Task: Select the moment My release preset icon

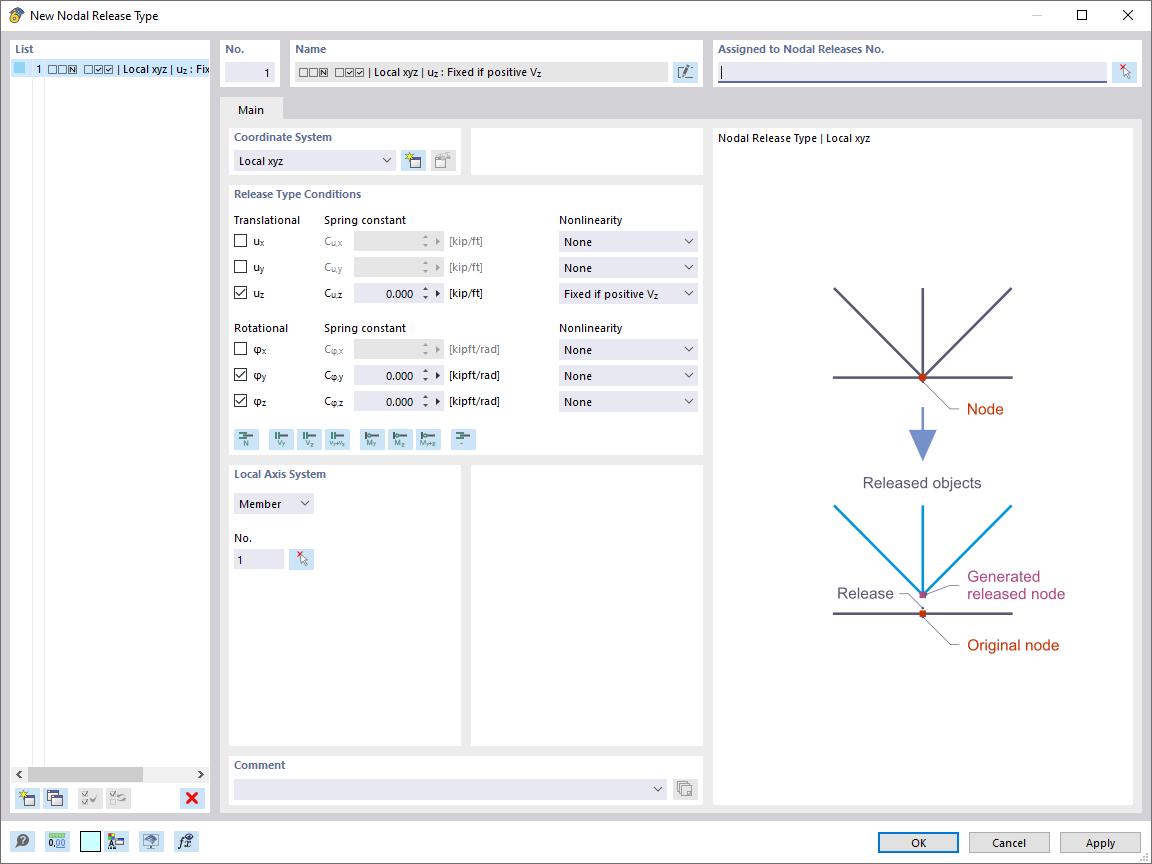Action: coord(371,439)
